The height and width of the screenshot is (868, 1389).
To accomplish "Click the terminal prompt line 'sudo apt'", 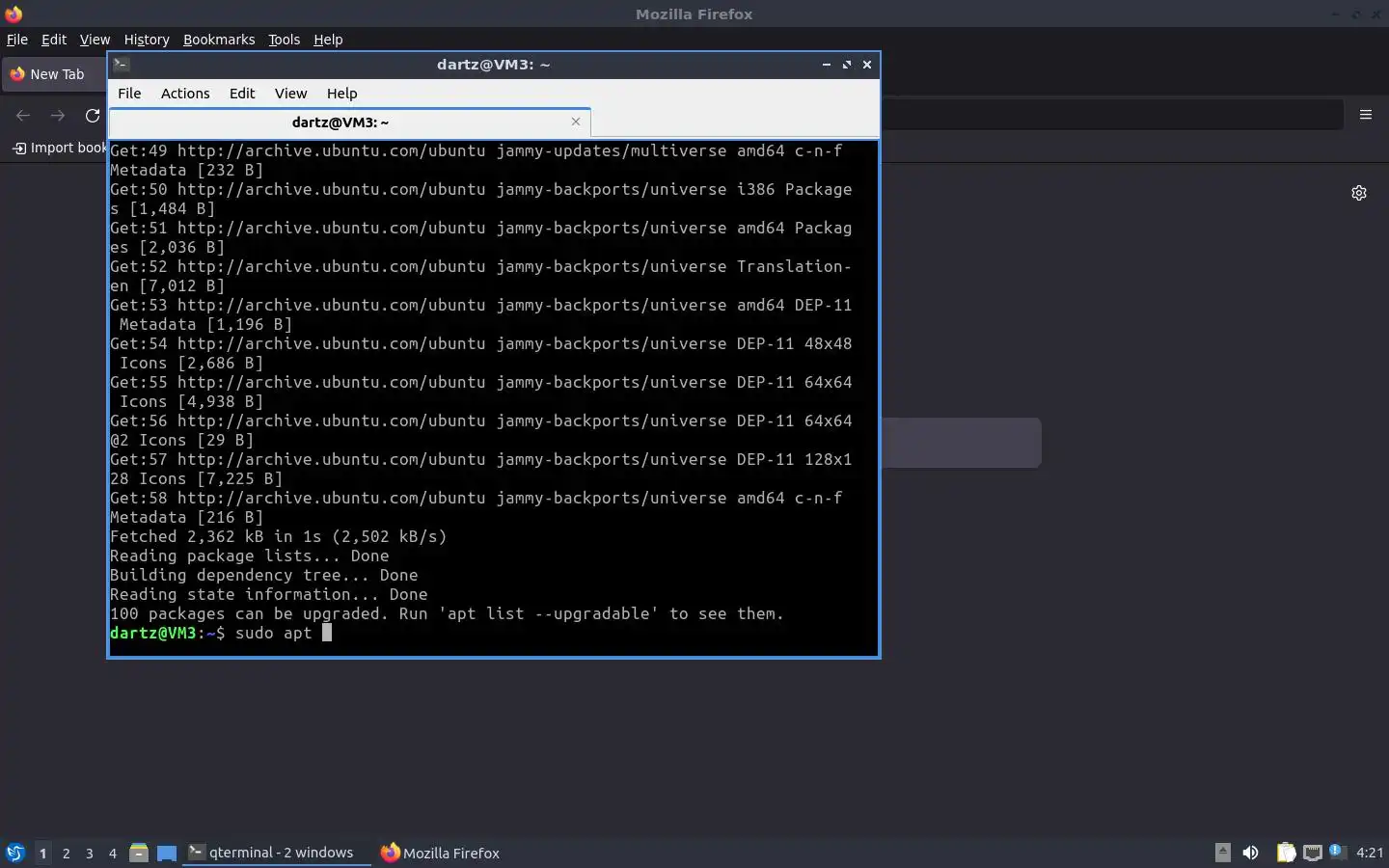I will (x=221, y=633).
